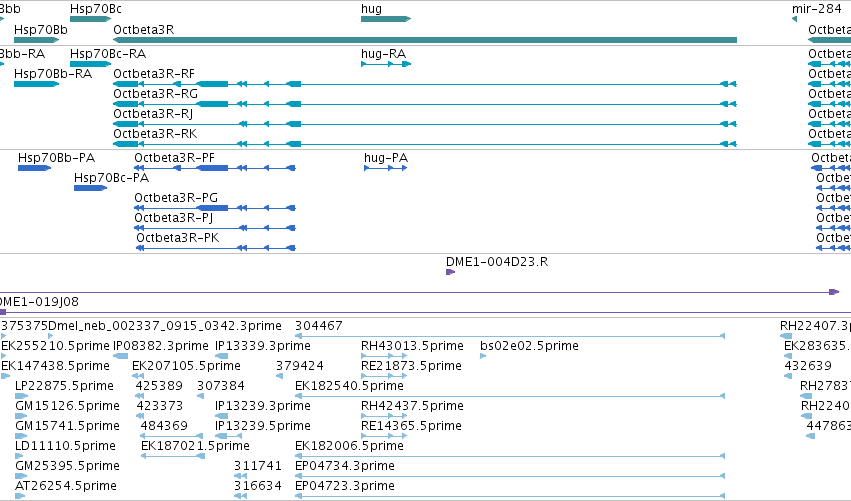Select the 304467 alignment label
Image resolution: width=851 pixels, height=501 pixels.
pos(319,326)
